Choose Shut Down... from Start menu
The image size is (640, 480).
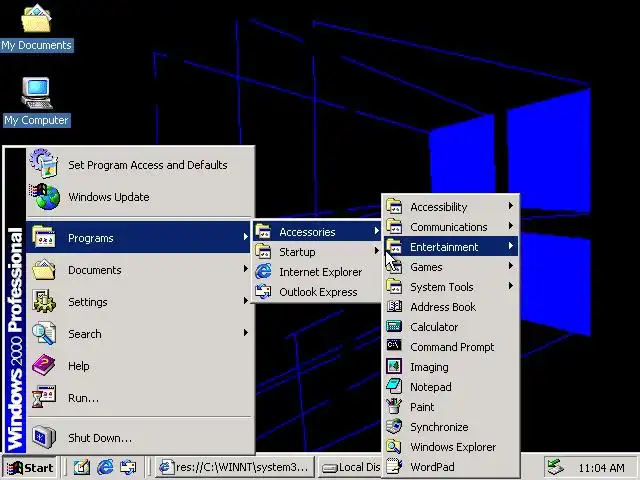[x=139, y=437]
